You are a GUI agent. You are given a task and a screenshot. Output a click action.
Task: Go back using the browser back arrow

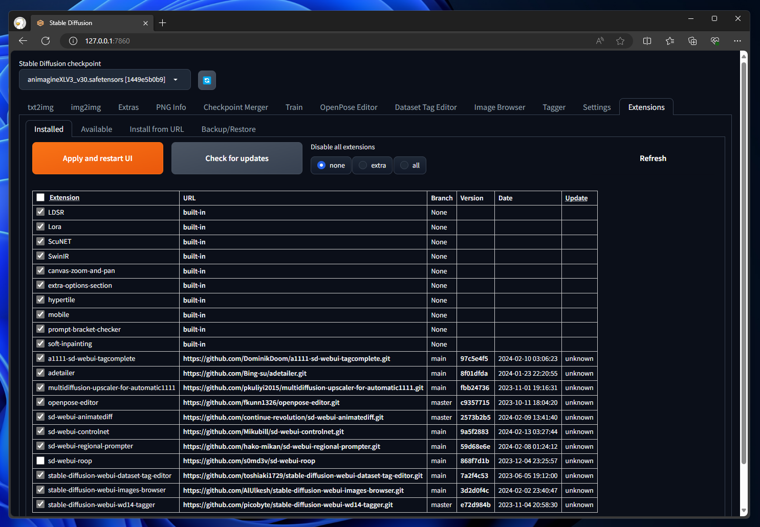(x=23, y=41)
